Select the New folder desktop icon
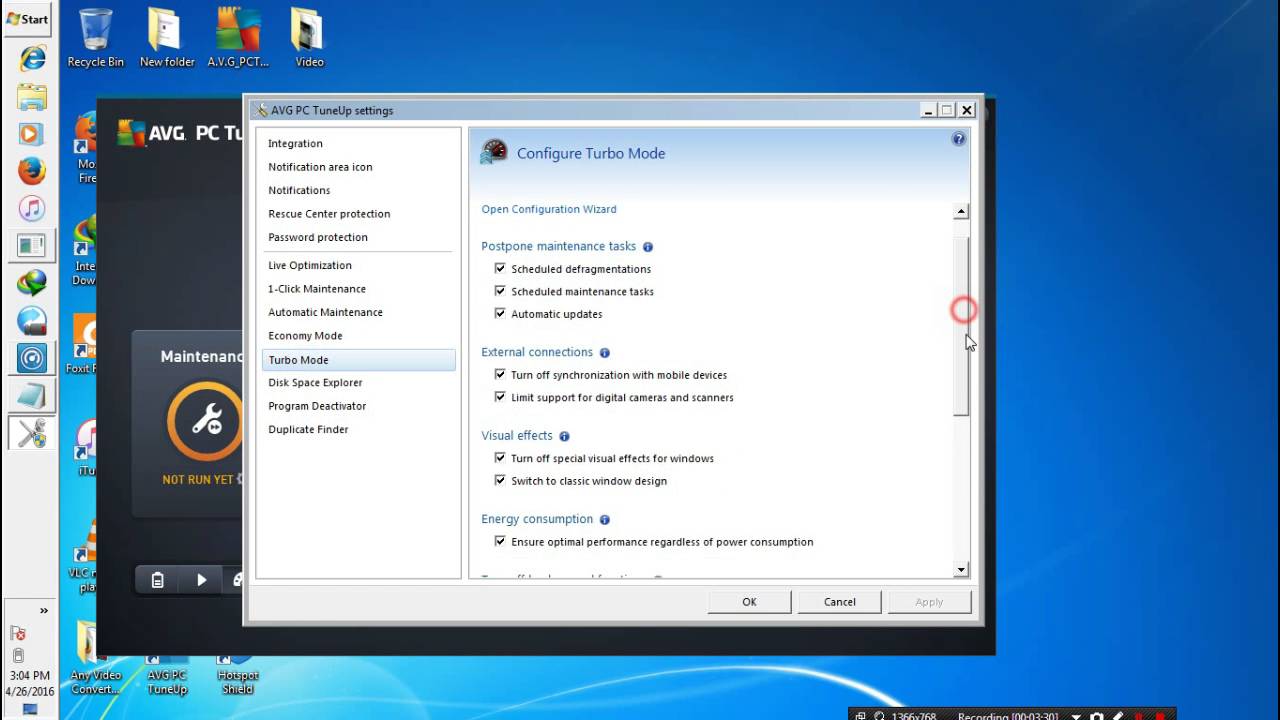Viewport: 1280px width, 720px height. point(167,38)
